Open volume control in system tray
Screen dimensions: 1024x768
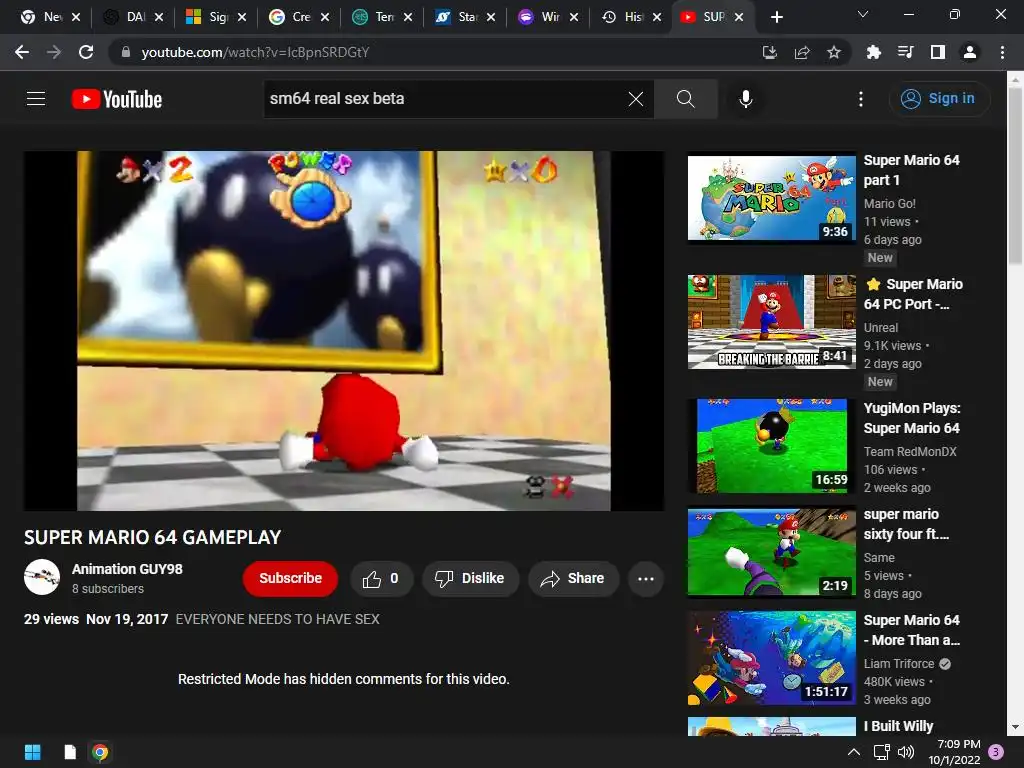pyautogui.click(x=906, y=752)
